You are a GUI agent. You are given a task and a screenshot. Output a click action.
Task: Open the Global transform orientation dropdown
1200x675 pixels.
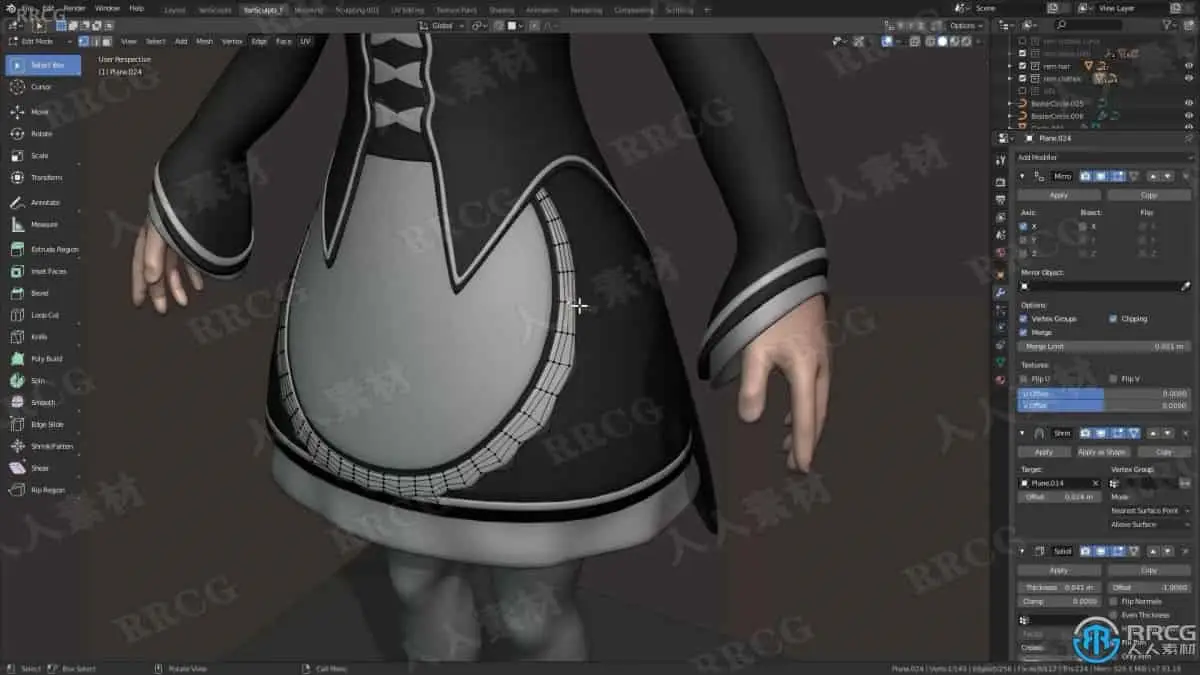point(440,25)
